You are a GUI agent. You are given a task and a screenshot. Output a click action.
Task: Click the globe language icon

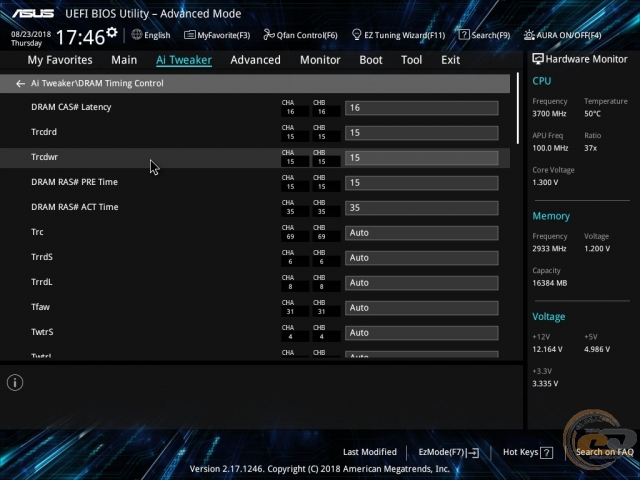[x=137, y=35]
